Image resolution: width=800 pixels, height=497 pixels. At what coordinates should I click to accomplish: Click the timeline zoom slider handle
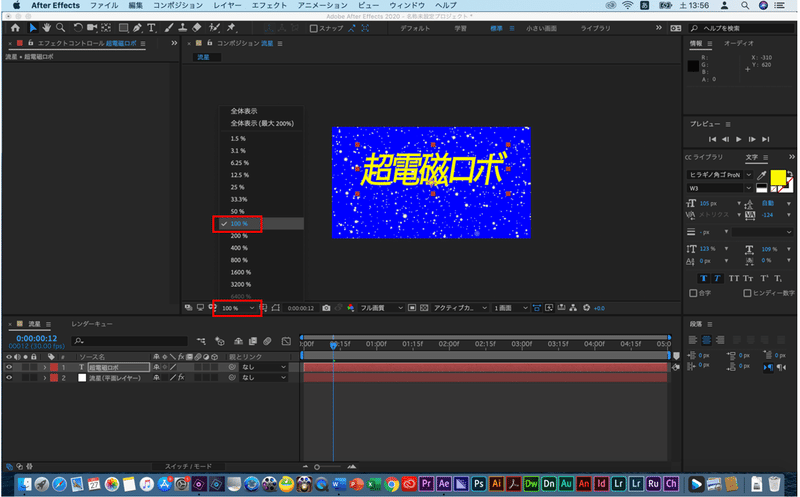317,467
